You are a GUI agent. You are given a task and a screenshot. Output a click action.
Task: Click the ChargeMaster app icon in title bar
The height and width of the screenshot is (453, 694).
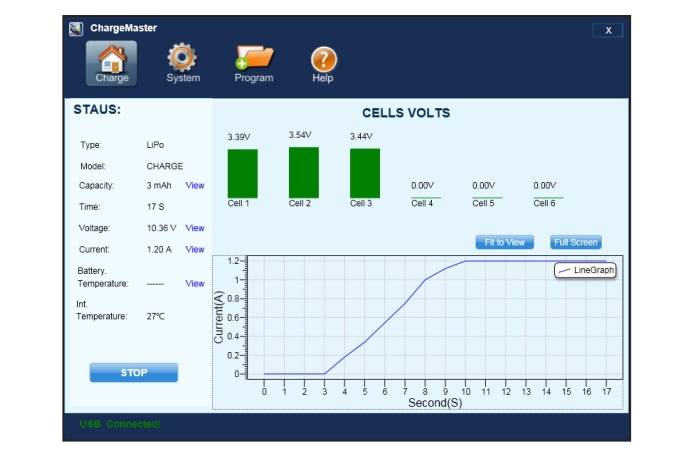pos(76,28)
